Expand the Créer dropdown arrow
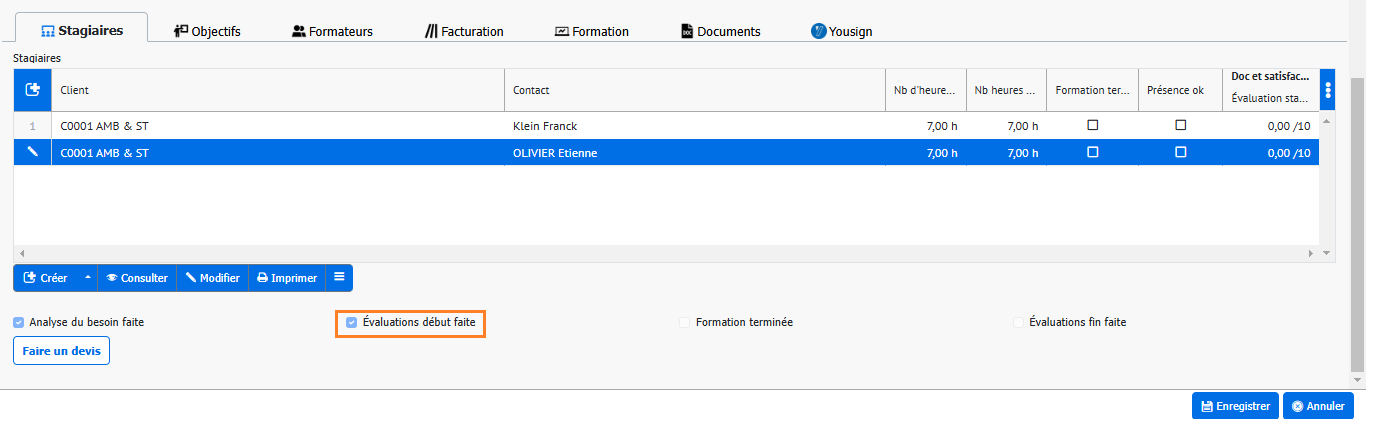The height and width of the screenshot is (448, 1374). [x=87, y=278]
